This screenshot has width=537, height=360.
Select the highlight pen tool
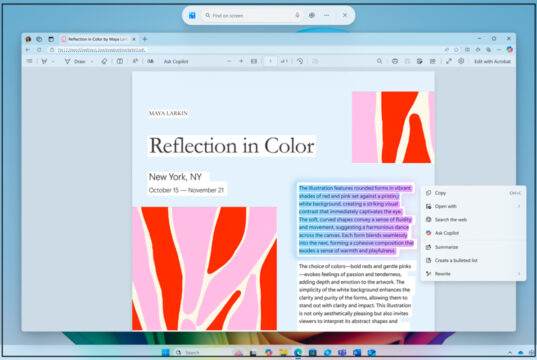pyautogui.click(x=44, y=61)
